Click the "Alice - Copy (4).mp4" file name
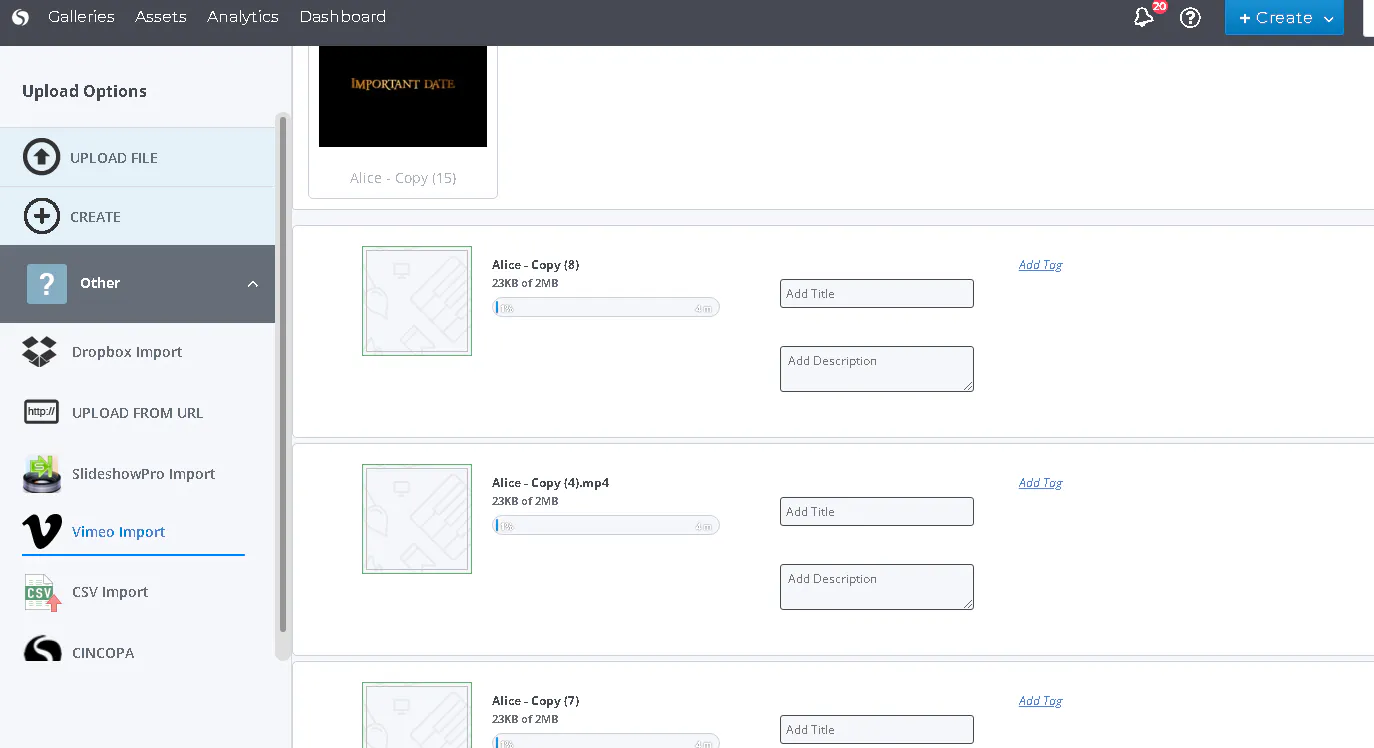Image resolution: width=1374 pixels, height=748 pixels. coord(551,483)
